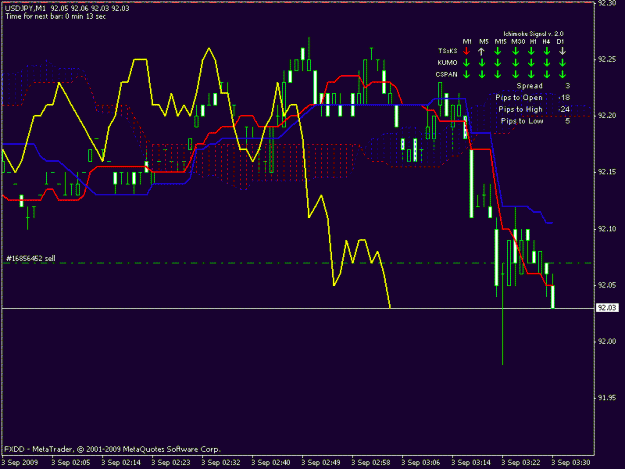Viewport: 625px width, 469px height.
Task: Click the 3 Sep 02:14 time axis label
Action: click(121, 463)
